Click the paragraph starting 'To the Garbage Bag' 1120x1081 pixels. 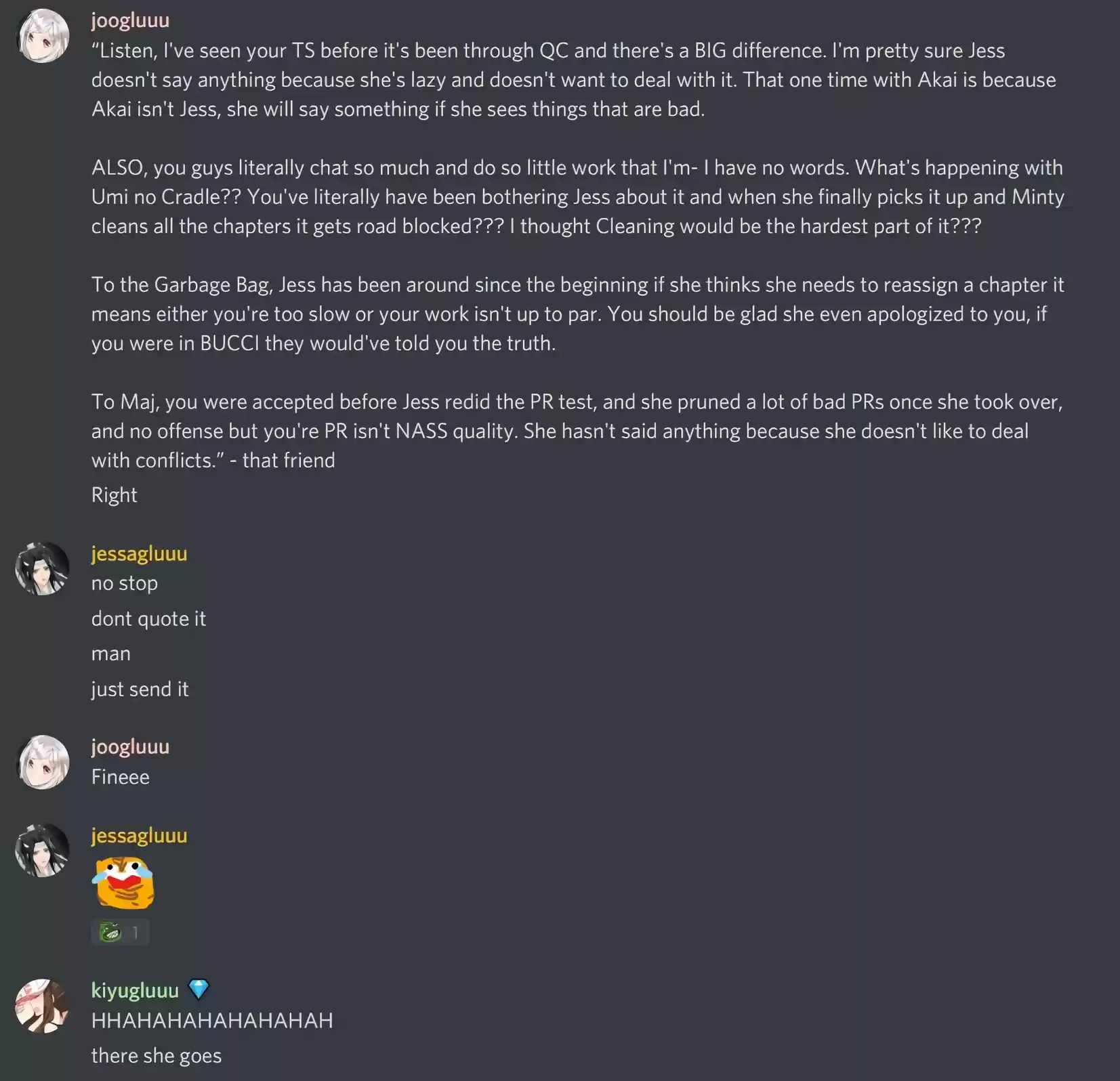[577, 314]
